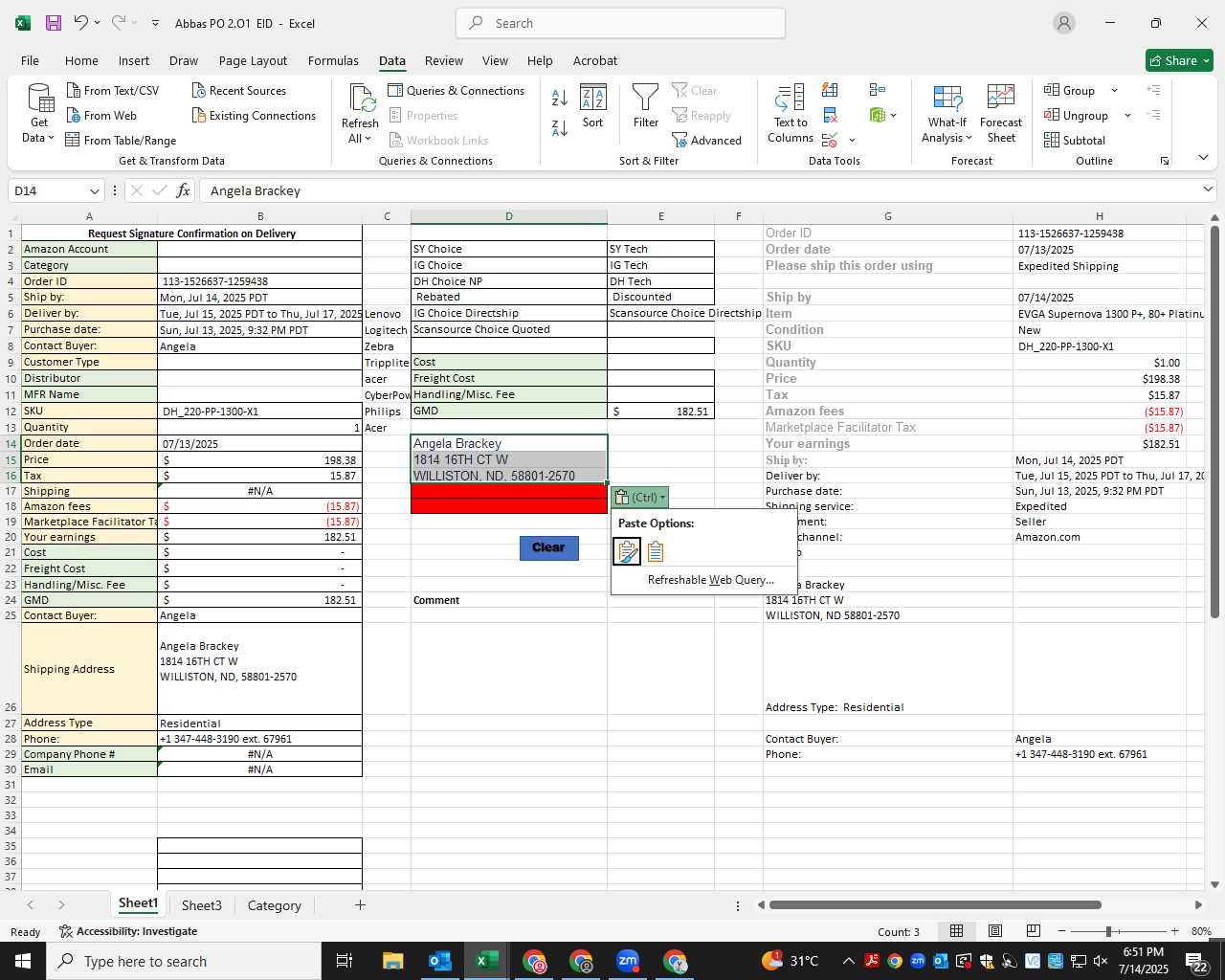
Task: Switch to Page Layout view icon
Action: pyautogui.click(x=995, y=931)
